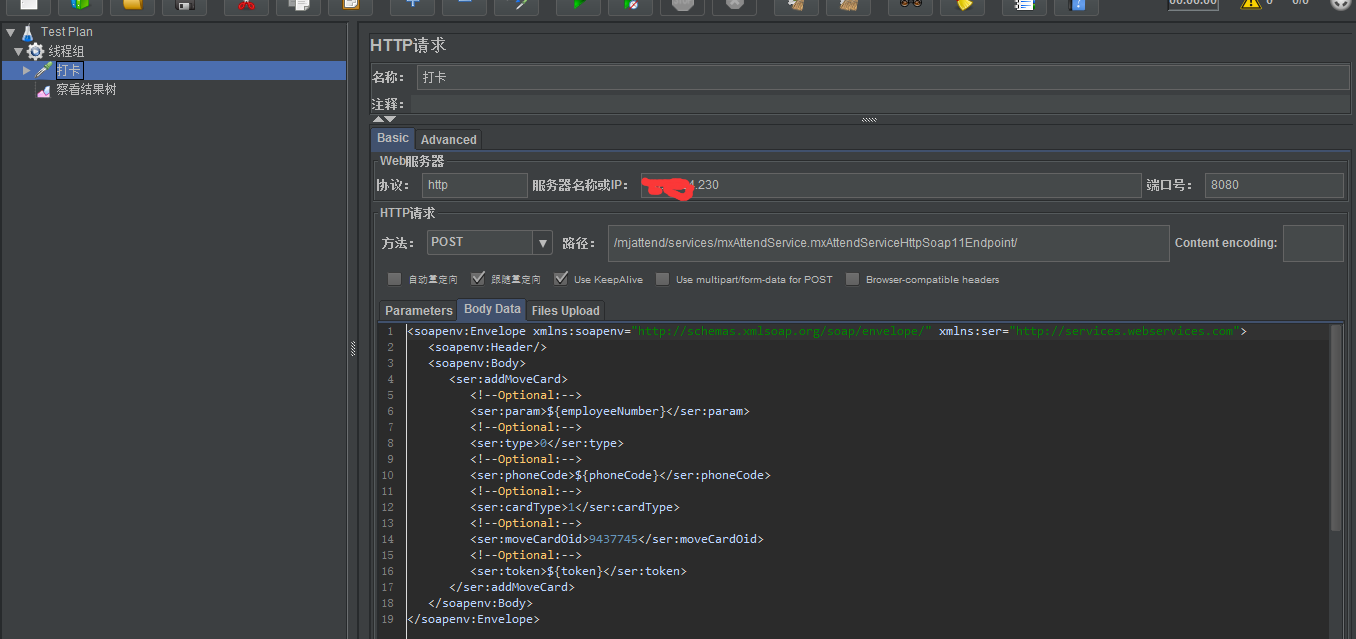The image size is (1356, 639).
Task: Click the ${employeeNumber} line in body
Action: click(609, 411)
